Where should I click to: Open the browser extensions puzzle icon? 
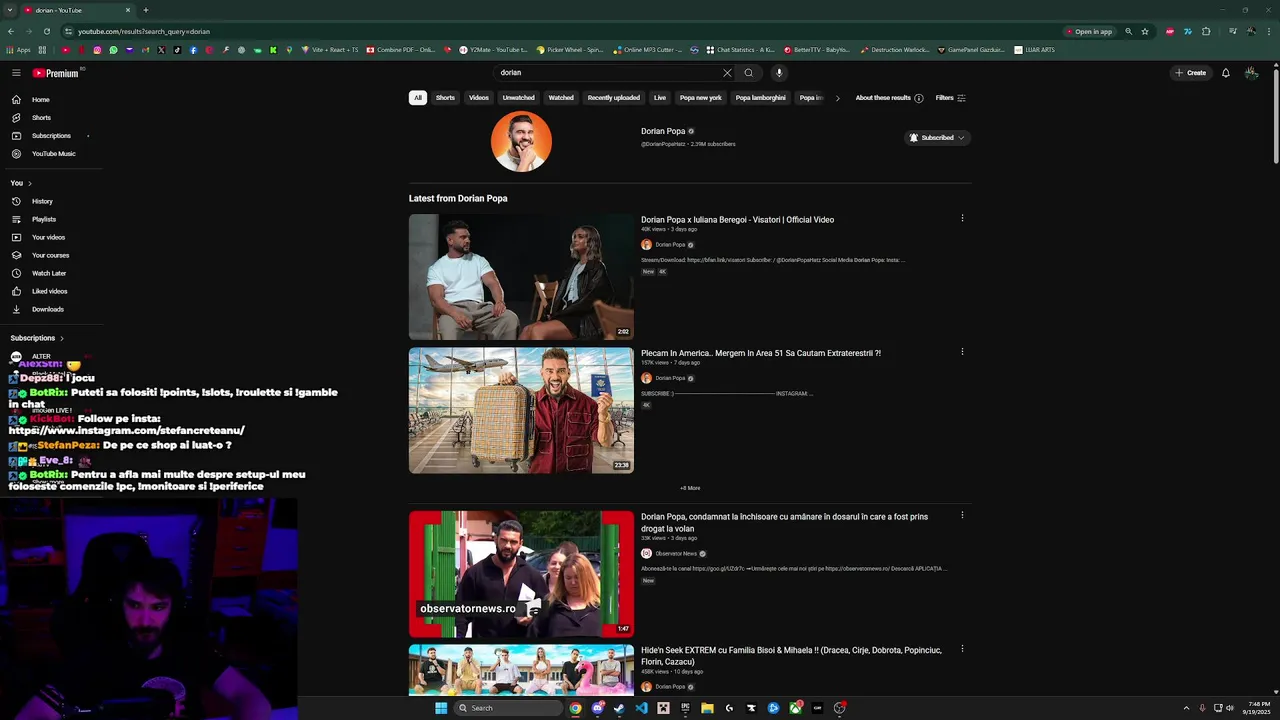pos(1205,31)
